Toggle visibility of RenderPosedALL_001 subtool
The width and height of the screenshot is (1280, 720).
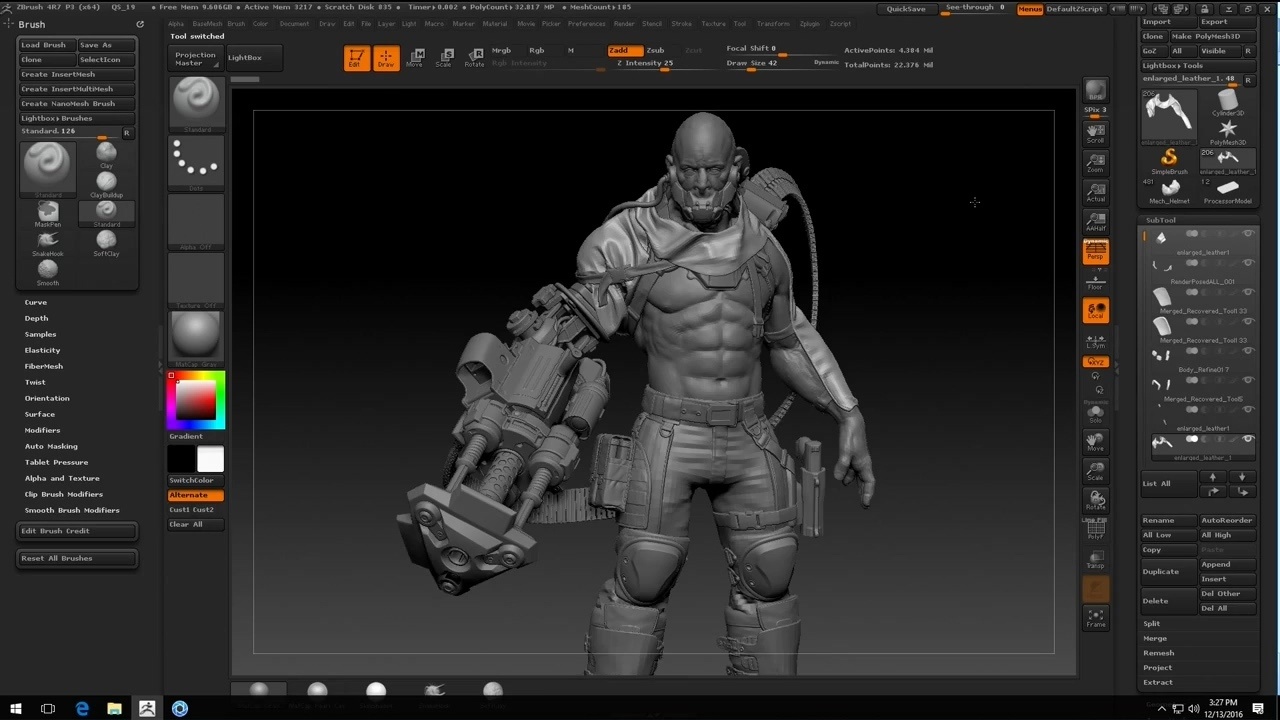[x=1248, y=263]
